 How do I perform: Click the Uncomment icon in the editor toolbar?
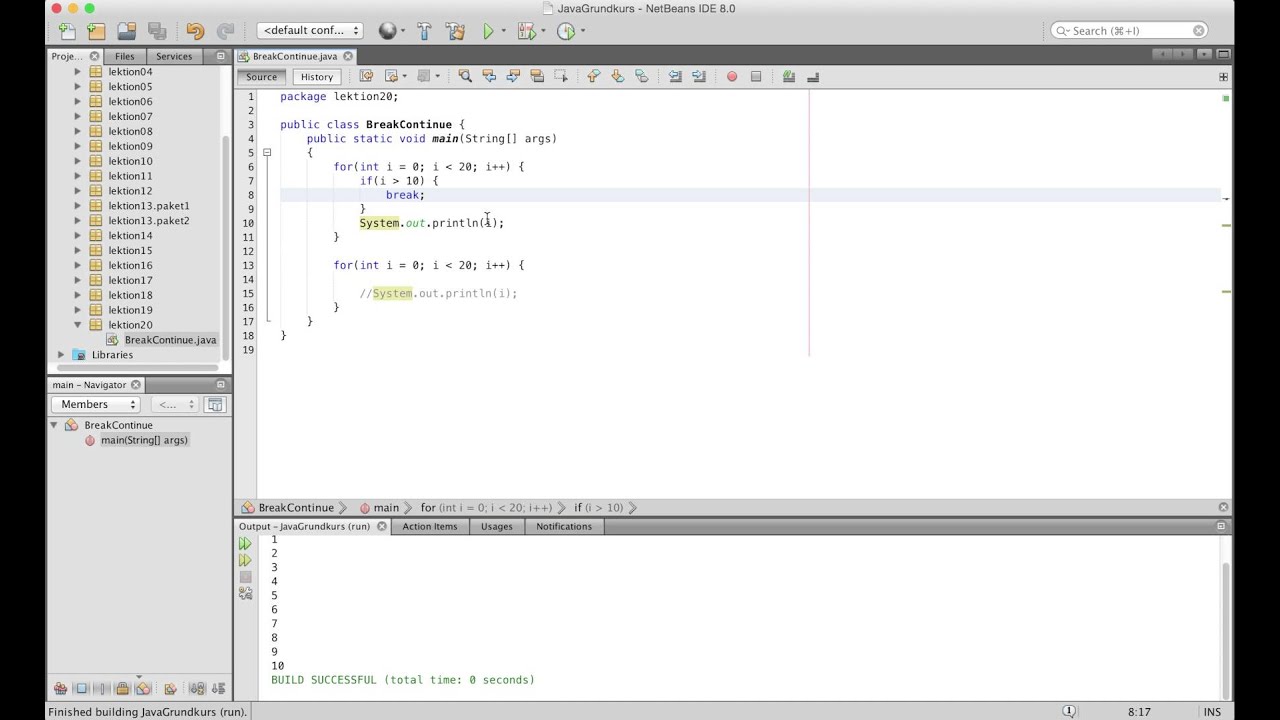[813, 76]
